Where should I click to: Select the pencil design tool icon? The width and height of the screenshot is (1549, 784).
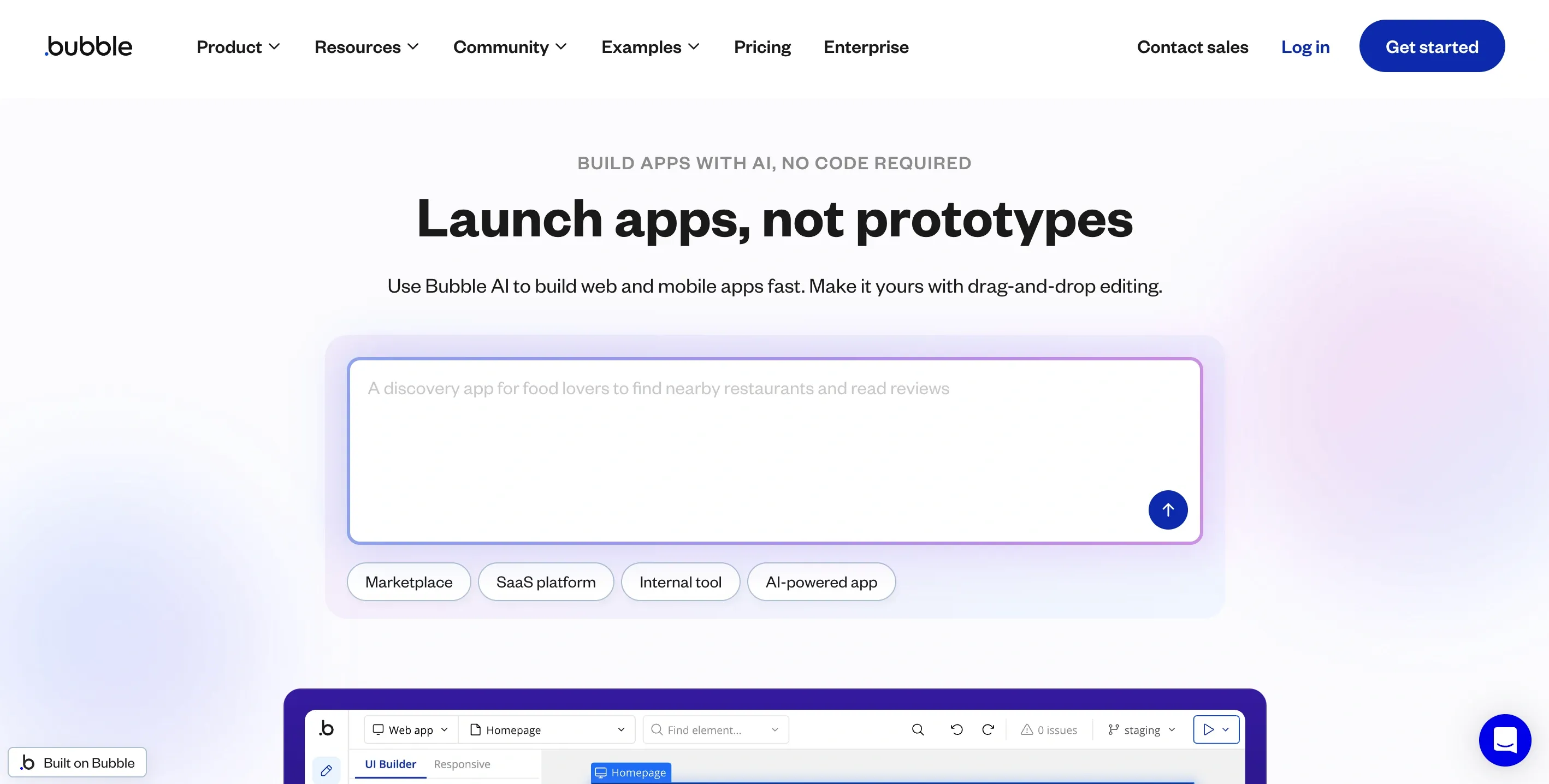point(326,770)
